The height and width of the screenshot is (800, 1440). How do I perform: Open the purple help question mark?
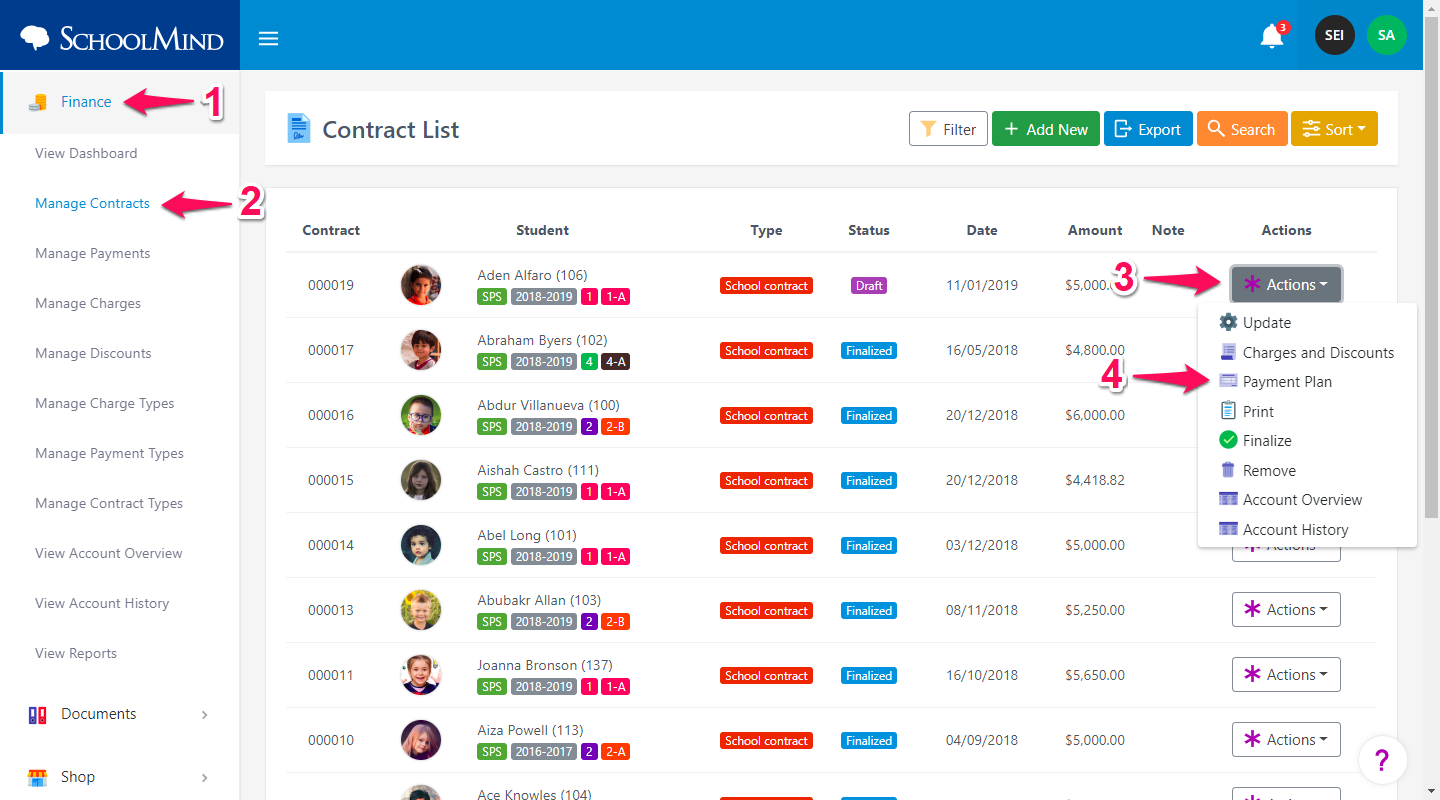[x=1382, y=761]
